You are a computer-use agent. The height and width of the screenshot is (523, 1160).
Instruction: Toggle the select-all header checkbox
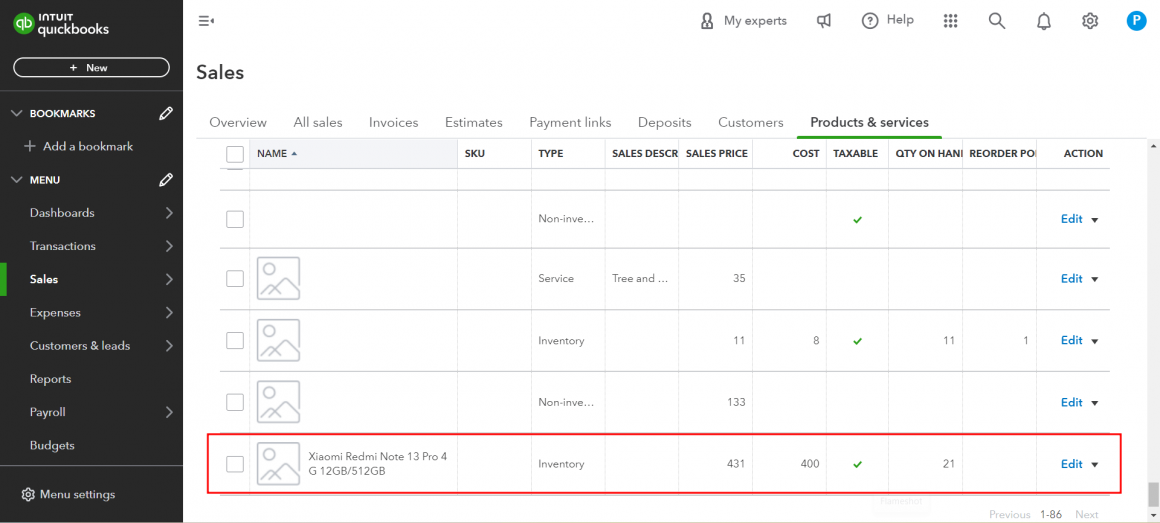tap(235, 154)
